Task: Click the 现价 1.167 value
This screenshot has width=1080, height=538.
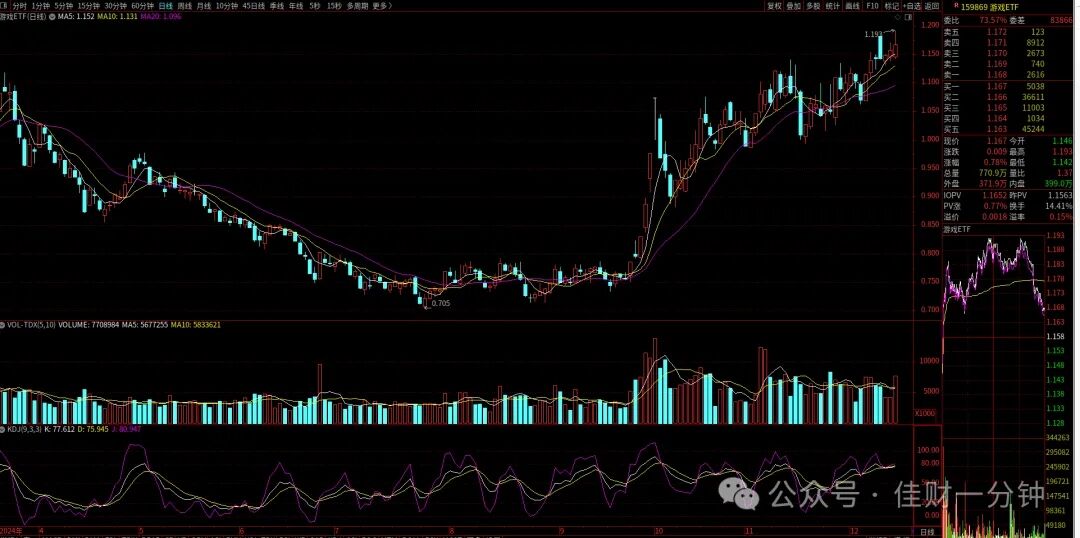Action: 997,141
